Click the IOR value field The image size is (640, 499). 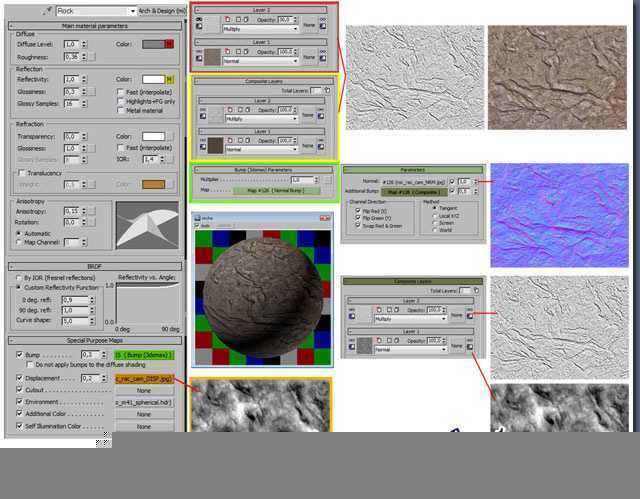(x=150, y=159)
